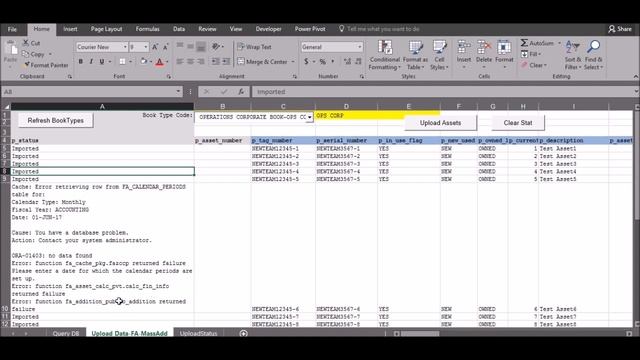
Task: Open the Book Type Code combo box
Action: coord(310,118)
